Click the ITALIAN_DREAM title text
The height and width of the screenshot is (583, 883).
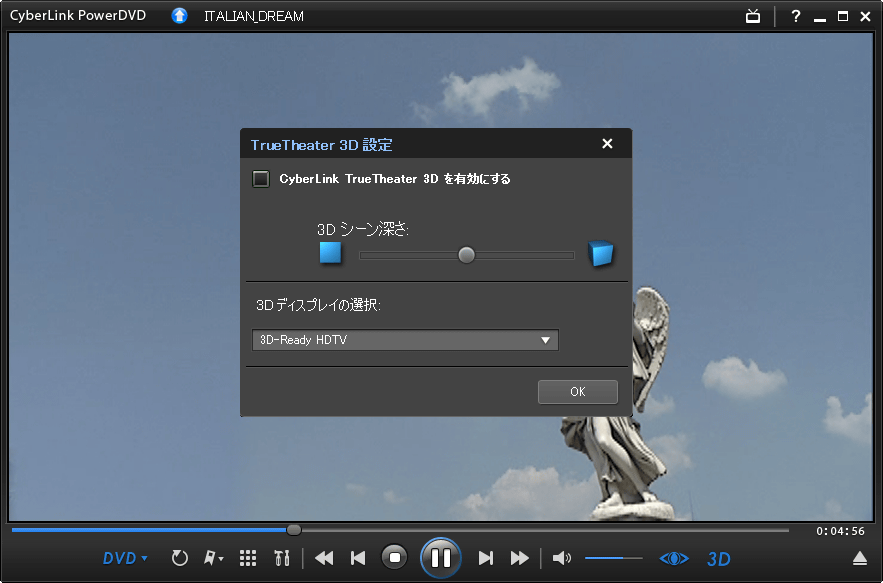coord(254,16)
